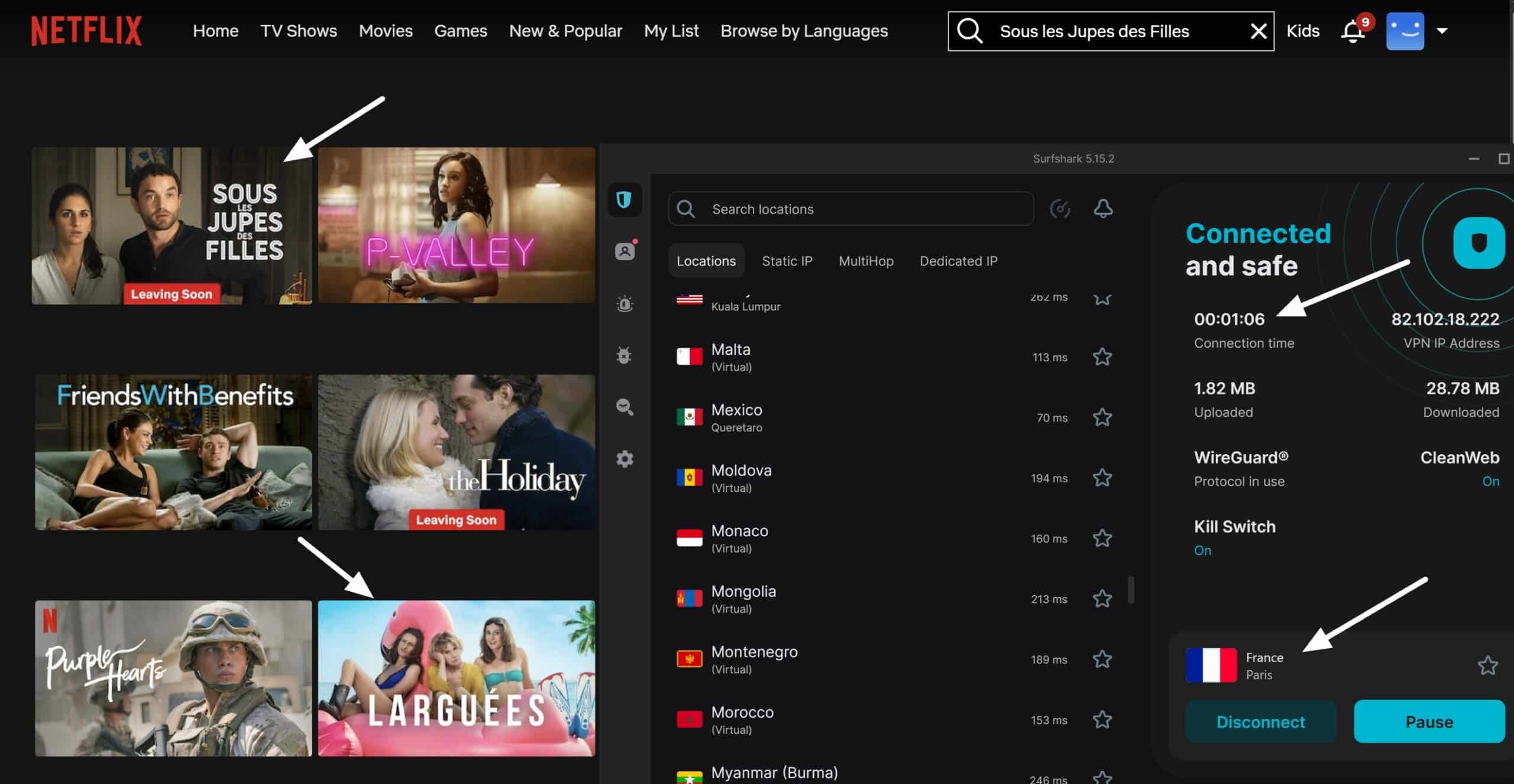Open P-Valley thumbnail
The height and width of the screenshot is (784, 1514).
pos(457,225)
